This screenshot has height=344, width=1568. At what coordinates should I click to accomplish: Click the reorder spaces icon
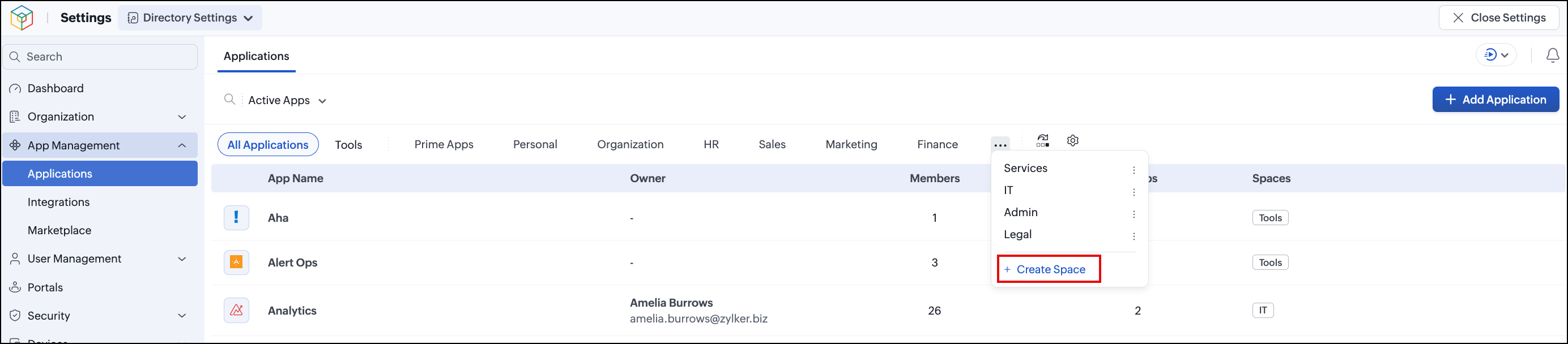[x=1043, y=140]
